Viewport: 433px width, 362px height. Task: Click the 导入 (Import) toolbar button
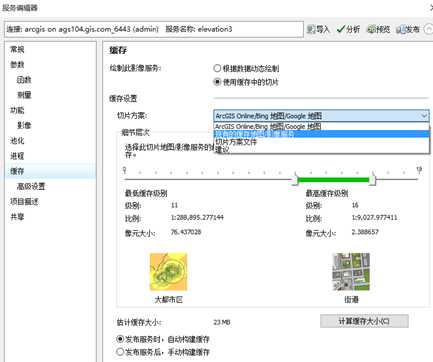(318, 29)
